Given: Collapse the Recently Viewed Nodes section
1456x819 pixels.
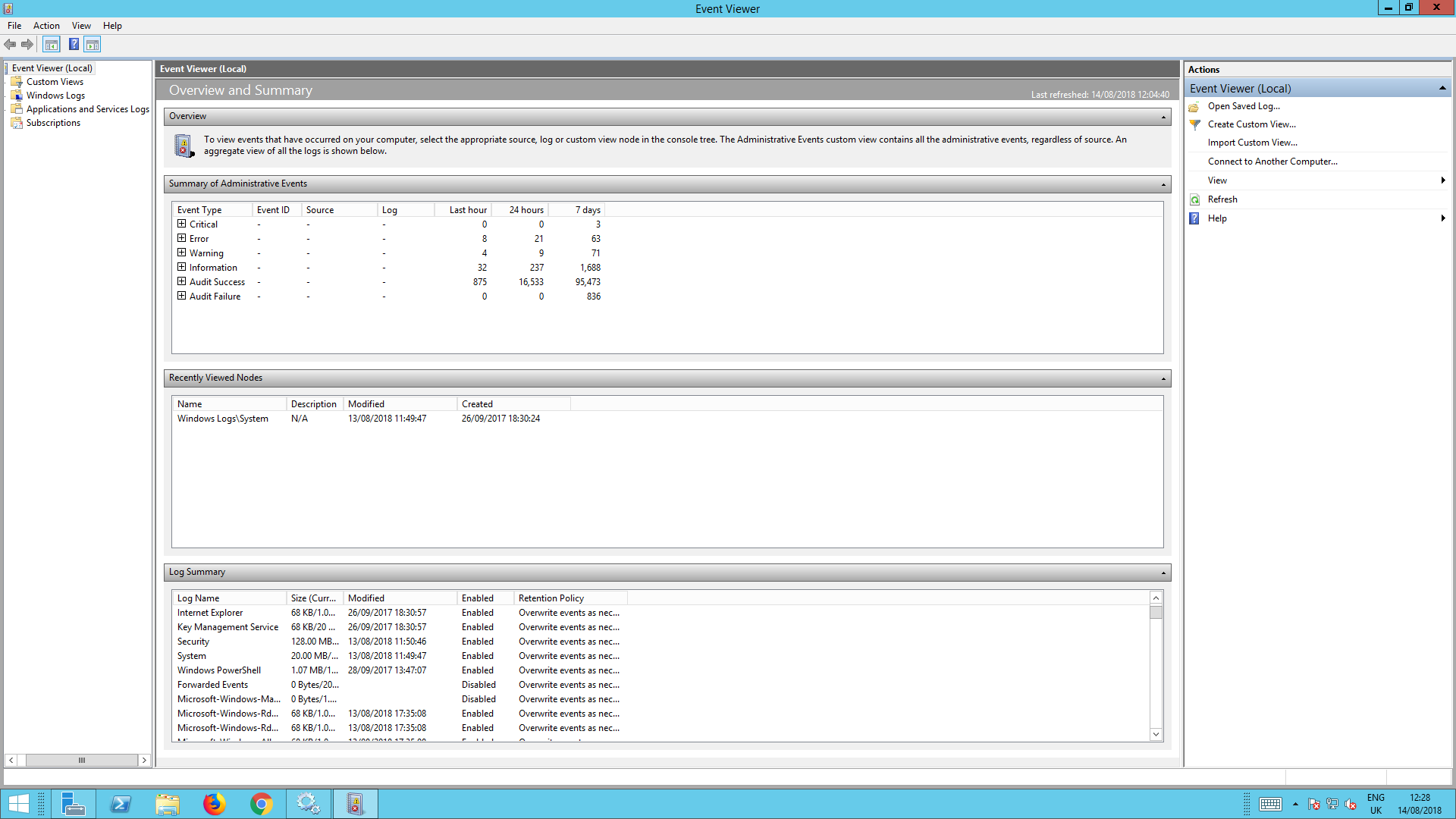Looking at the screenshot, I should point(1163,378).
